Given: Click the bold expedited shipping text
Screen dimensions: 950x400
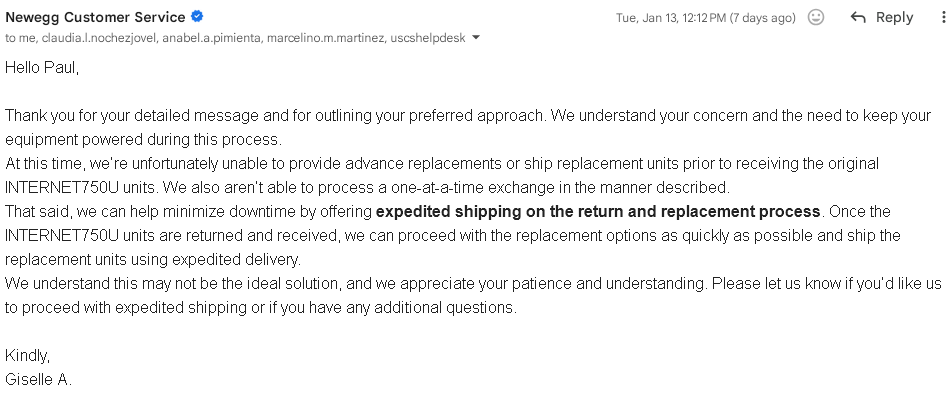Looking at the screenshot, I should click(598, 212).
